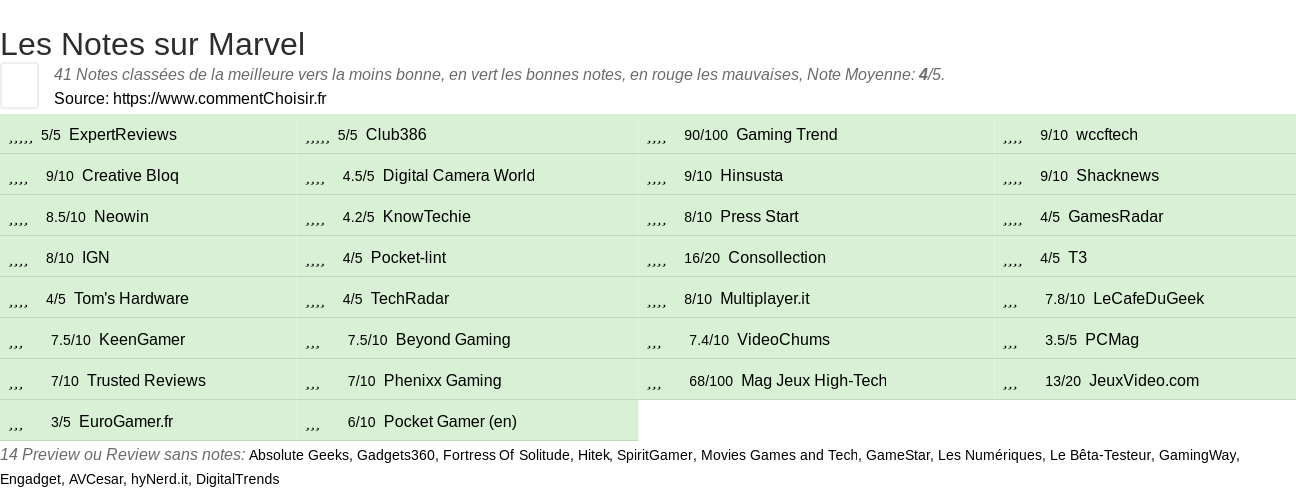Select the Creative Bloq entry

coord(148,175)
